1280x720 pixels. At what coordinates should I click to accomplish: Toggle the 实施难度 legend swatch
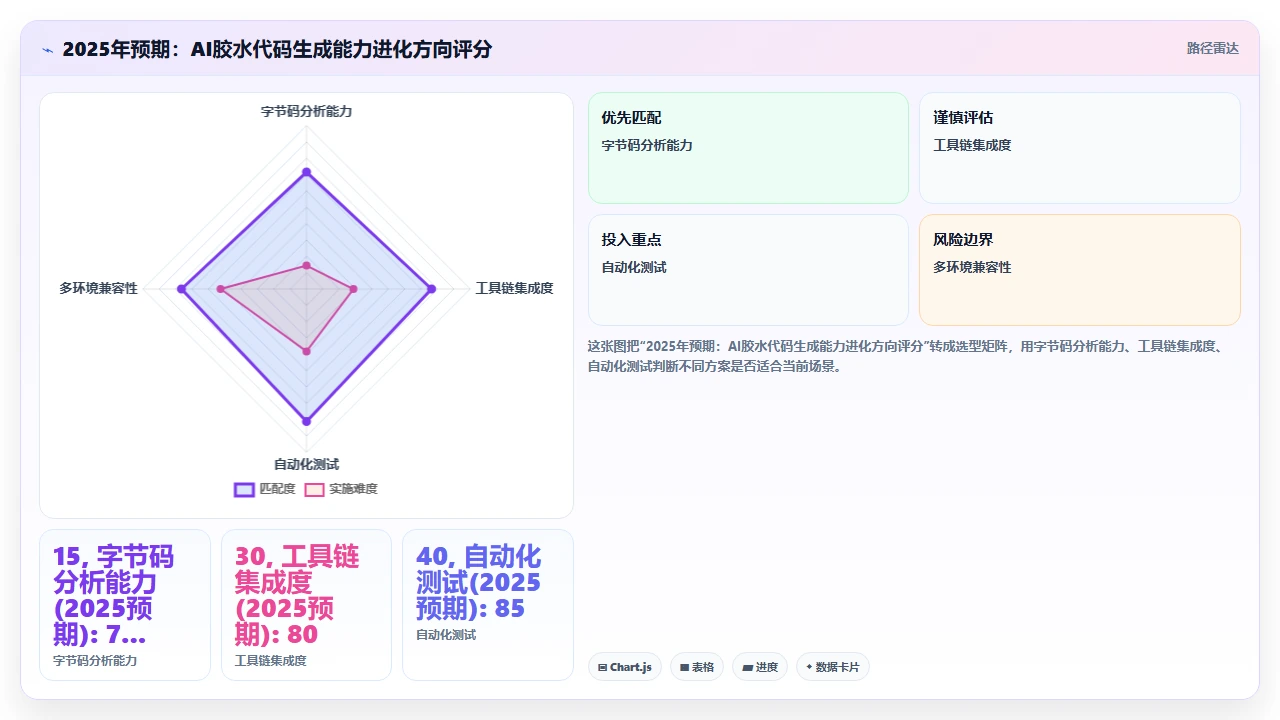click(315, 489)
